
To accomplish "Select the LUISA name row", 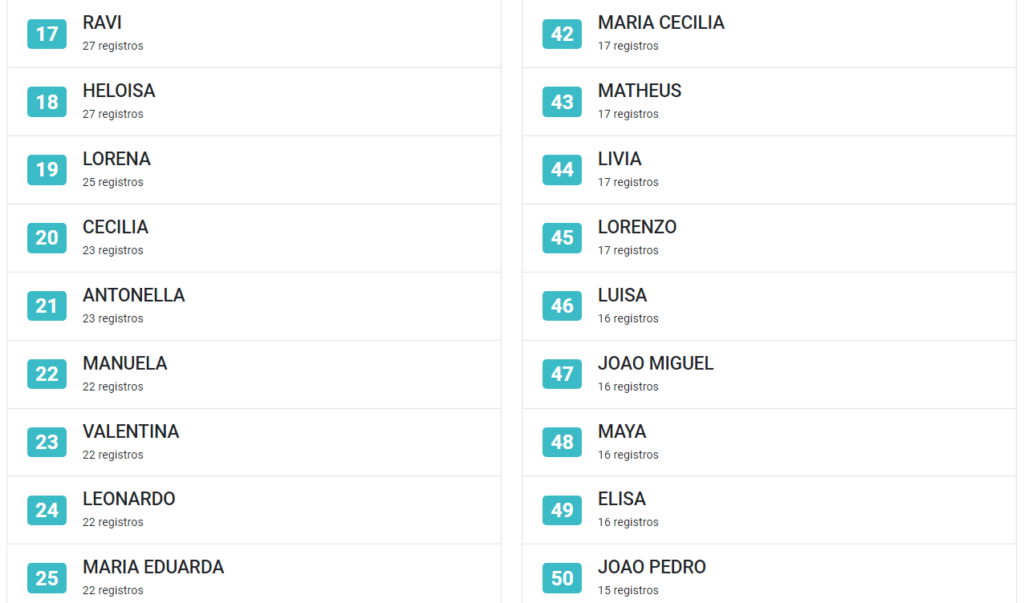I will pos(769,306).
